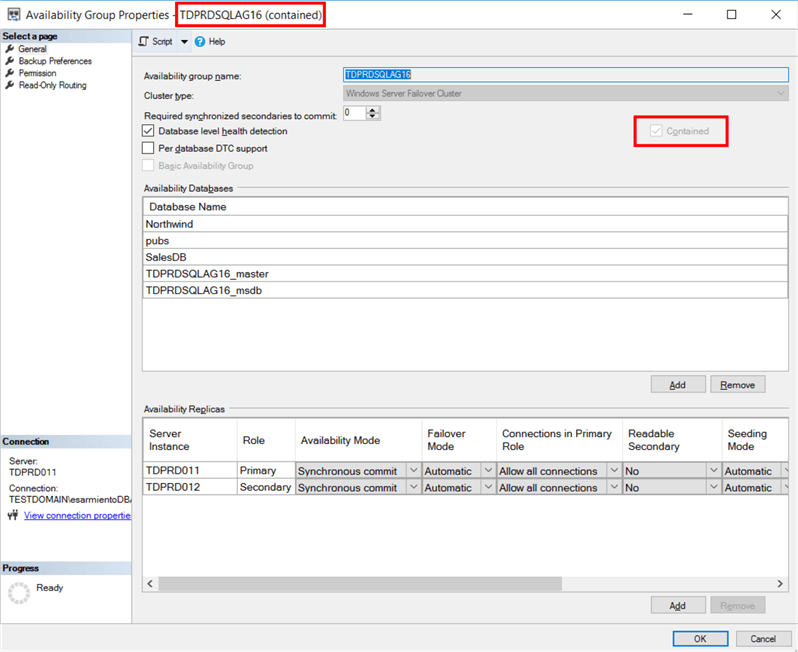Open the Script dropdown arrow
798x652 pixels.
tap(184, 42)
